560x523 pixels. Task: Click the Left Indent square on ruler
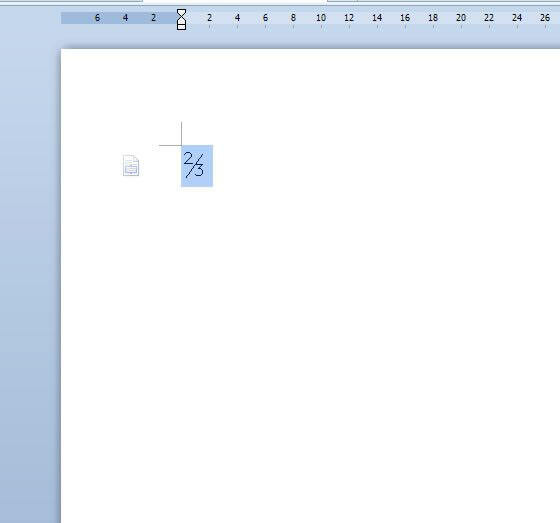(x=181, y=26)
